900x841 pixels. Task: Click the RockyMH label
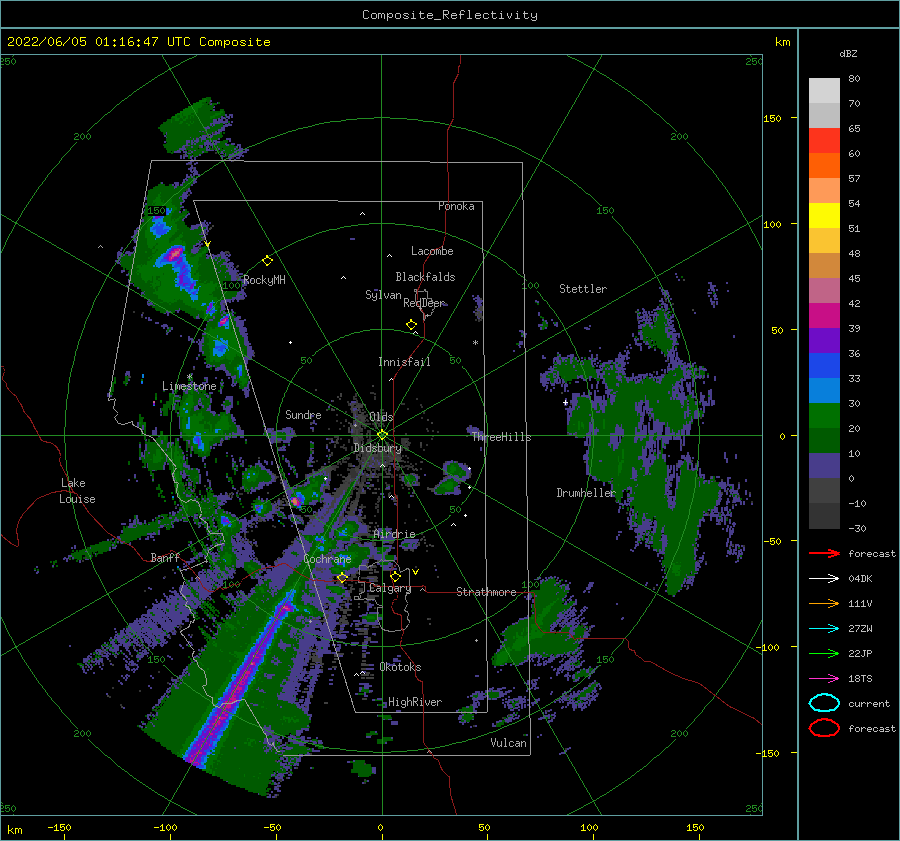[x=264, y=280]
